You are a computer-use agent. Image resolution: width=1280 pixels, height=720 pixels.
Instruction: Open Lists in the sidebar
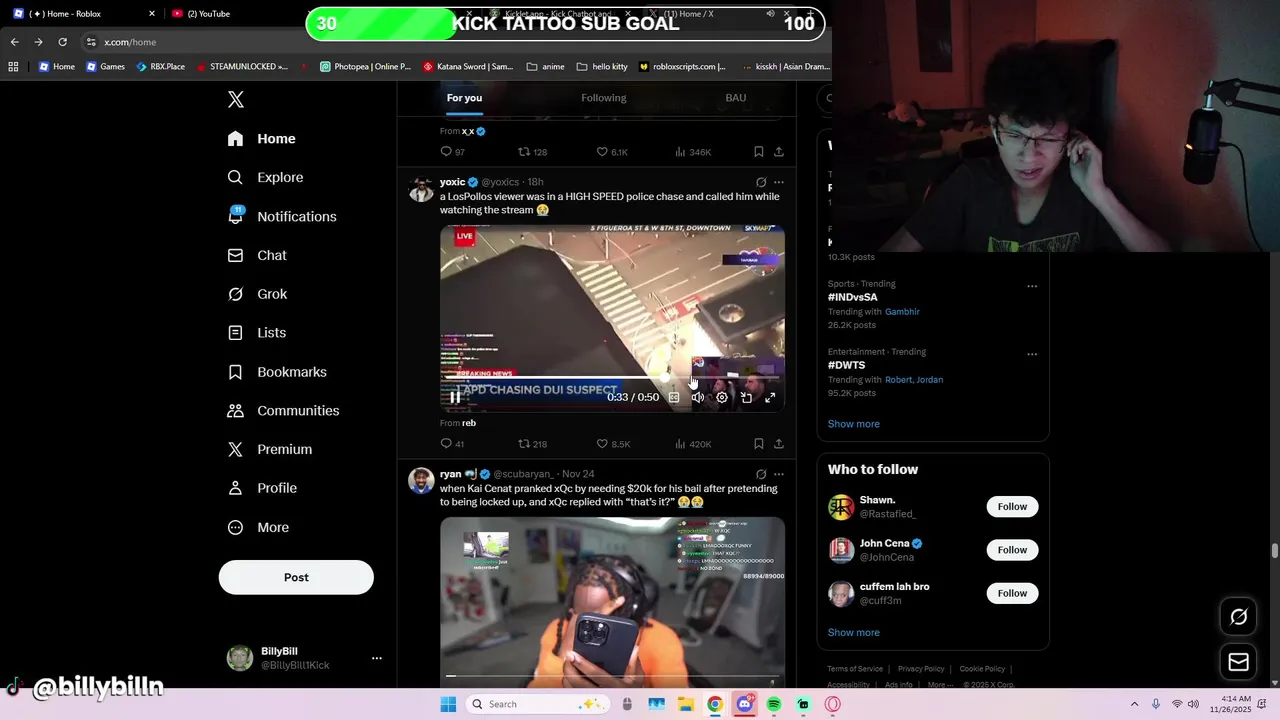(257, 333)
